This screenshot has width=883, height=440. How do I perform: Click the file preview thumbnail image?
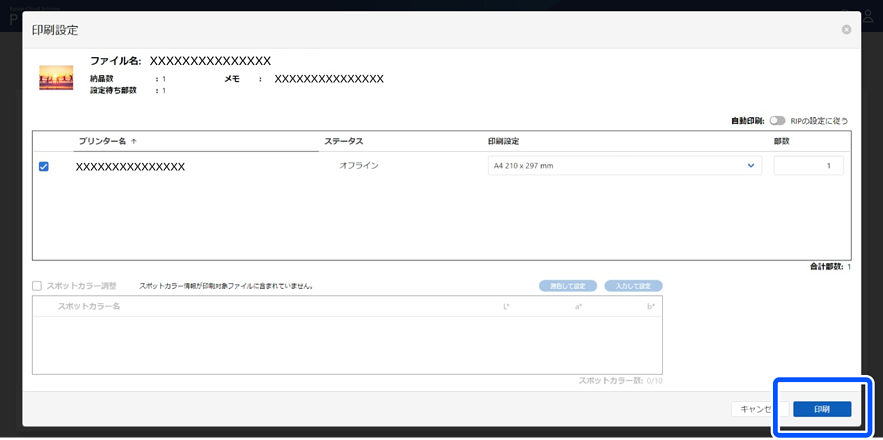(56, 78)
